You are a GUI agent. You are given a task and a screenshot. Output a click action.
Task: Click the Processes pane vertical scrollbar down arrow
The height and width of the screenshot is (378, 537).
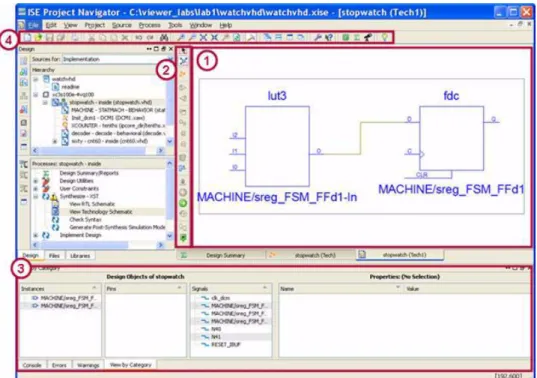tap(170, 236)
